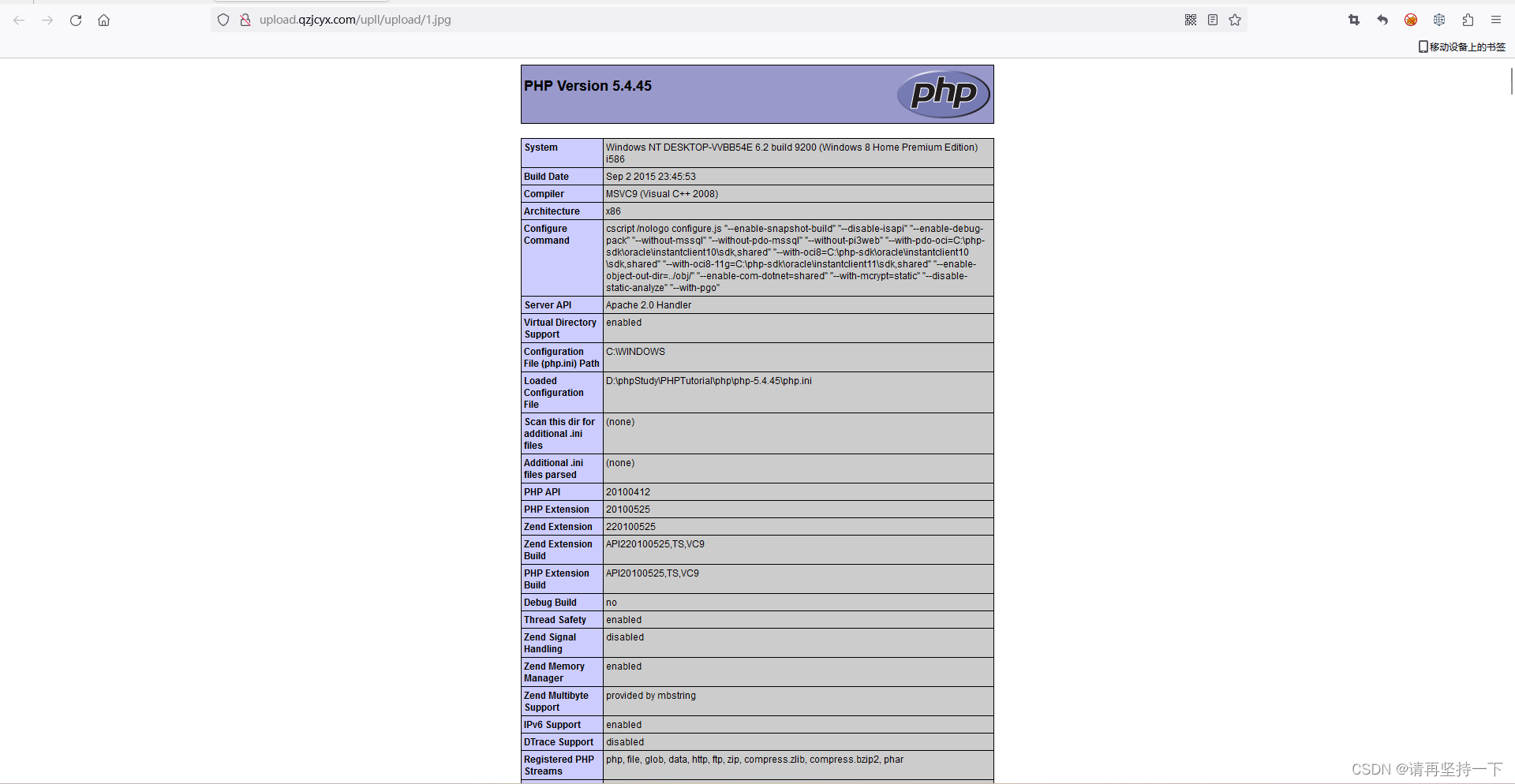Select the Registered PHP Streams list value

(x=755, y=760)
